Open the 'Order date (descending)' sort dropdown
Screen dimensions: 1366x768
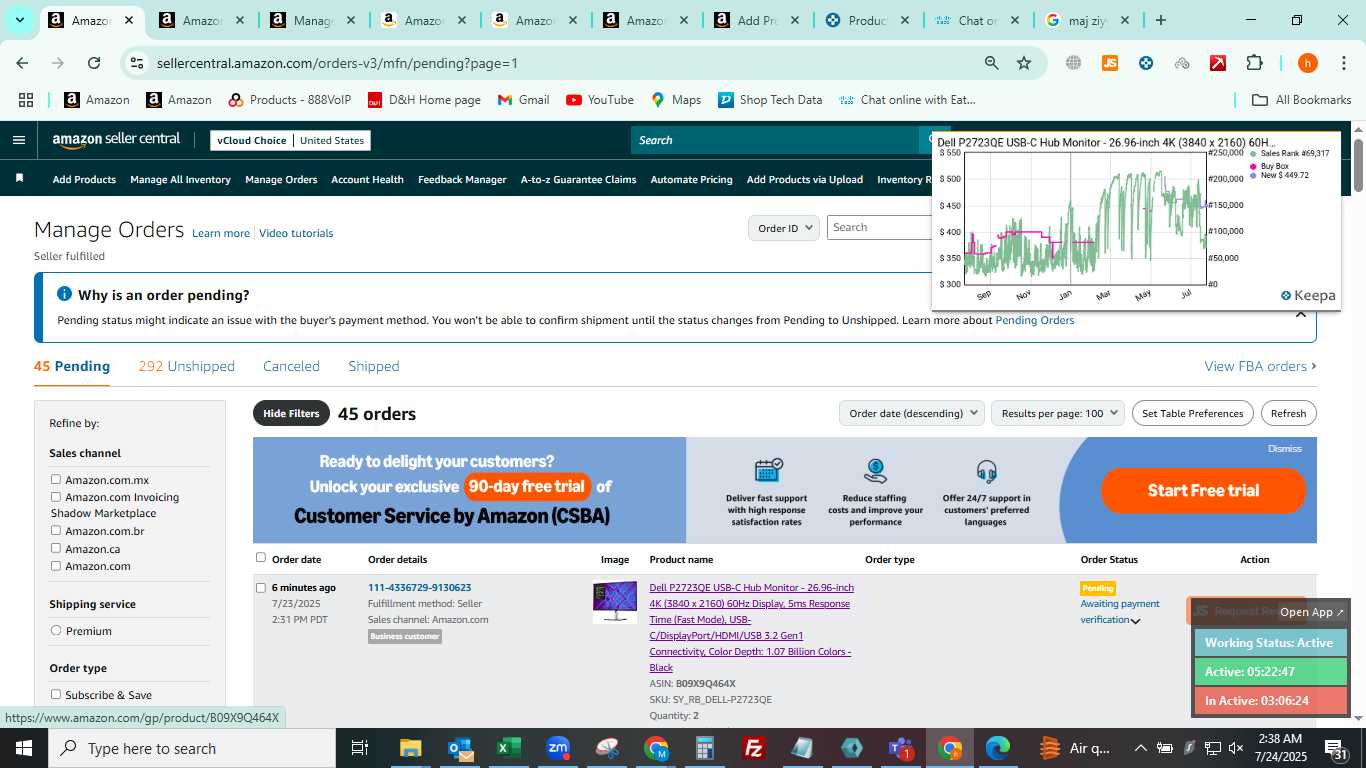click(x=911, y=413)
